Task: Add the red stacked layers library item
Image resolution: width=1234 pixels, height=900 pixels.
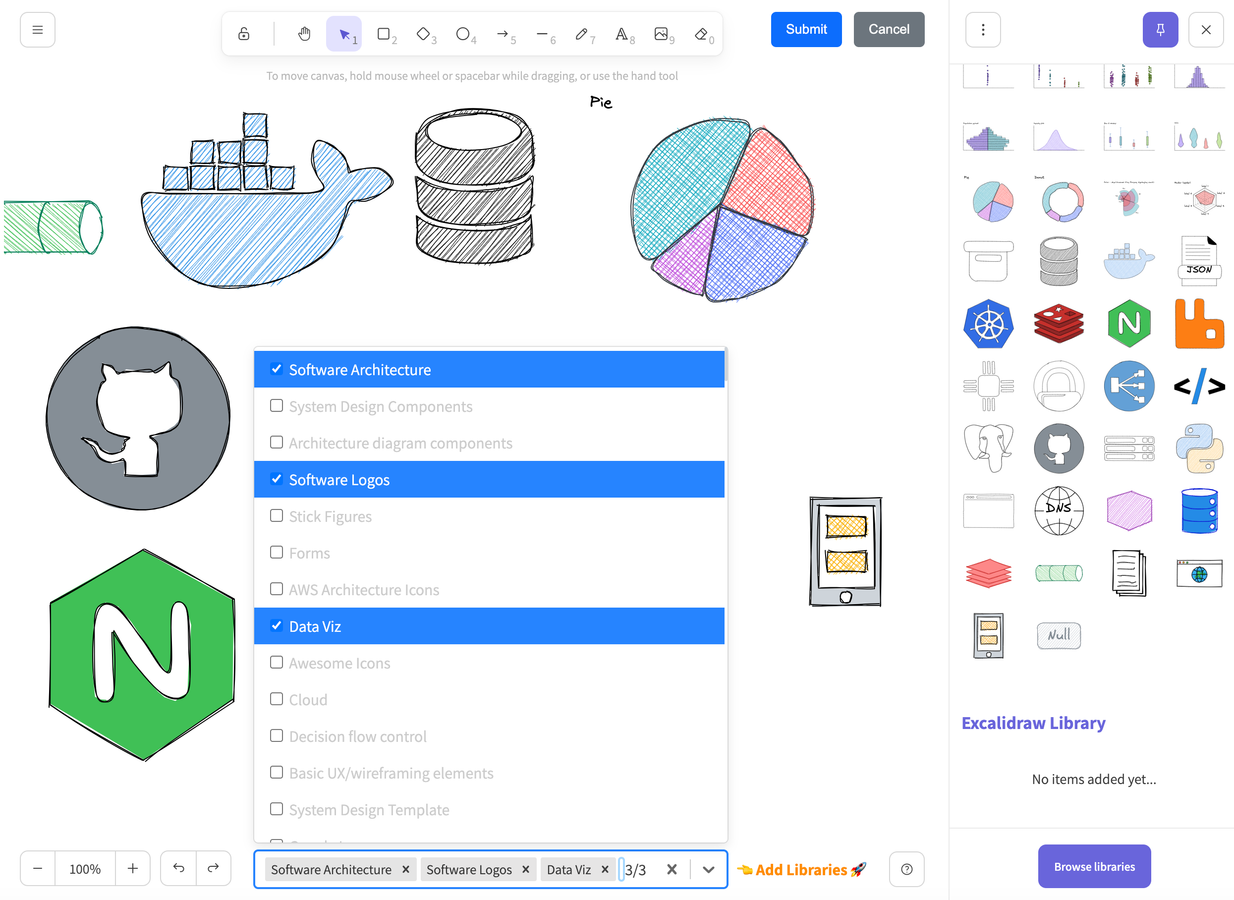Action: coord(988,572)
